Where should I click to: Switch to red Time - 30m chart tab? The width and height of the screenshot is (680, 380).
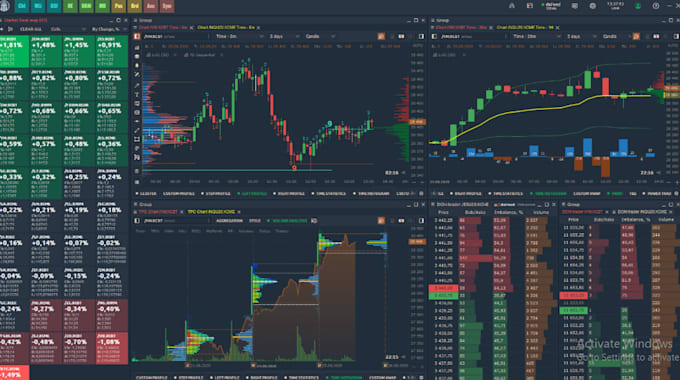(461, 27)
